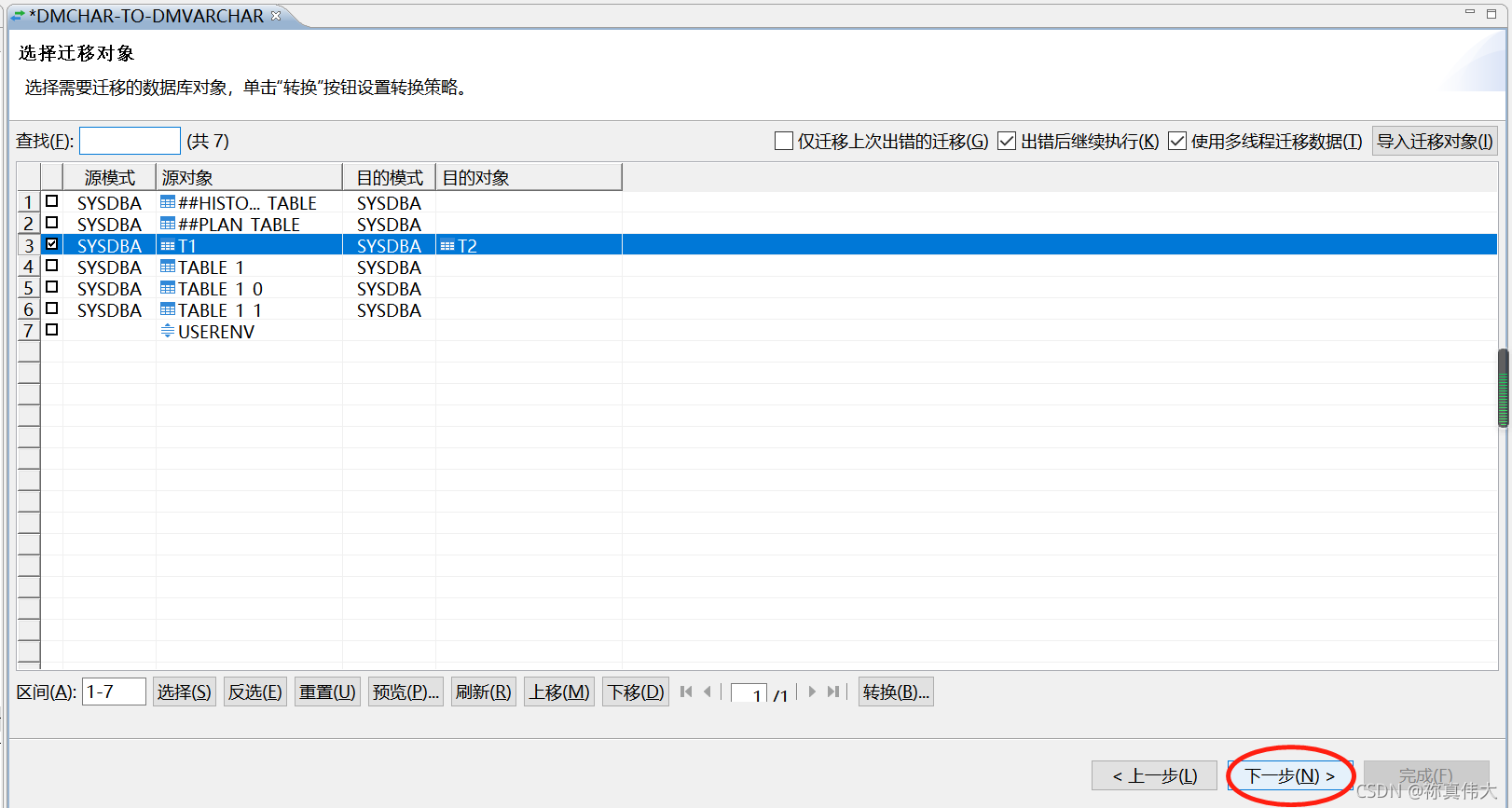Viewport: 1512px width, 808px height.
Task: Click SYSDBA source schema in row 1
Action: click(x=109, y=203)
